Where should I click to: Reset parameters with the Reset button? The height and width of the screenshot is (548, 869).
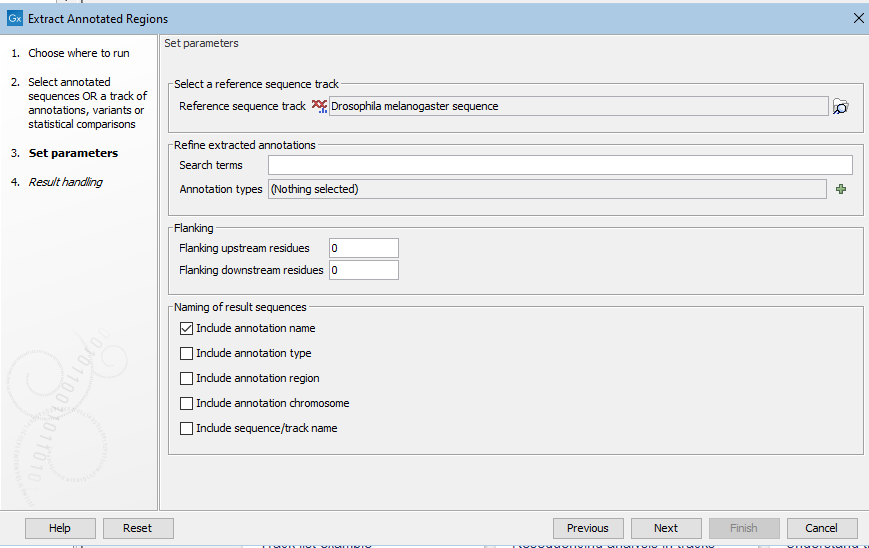137,528
